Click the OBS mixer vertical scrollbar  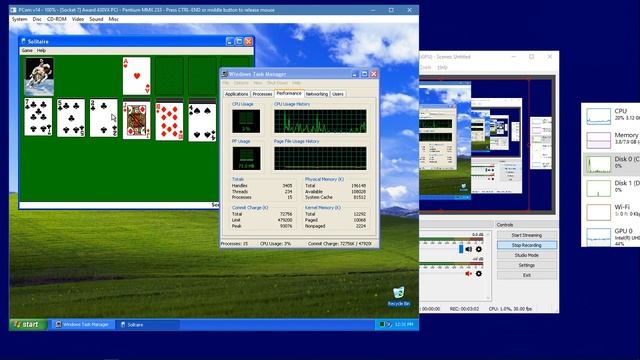click(489, 265)
